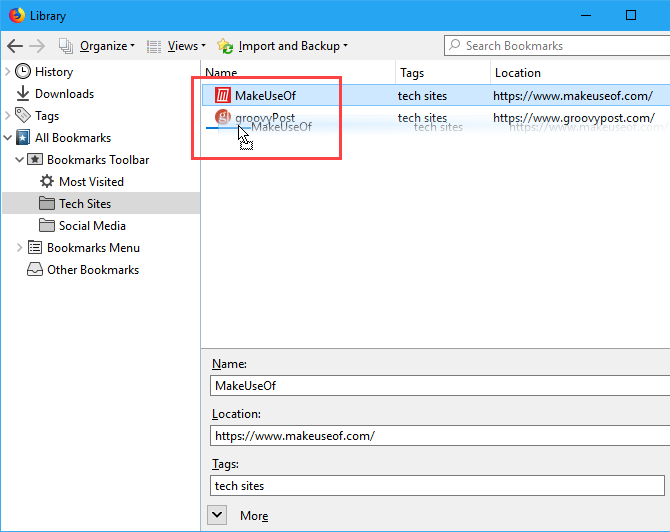Select Most Visited gear icon item

(x=47, y=182)
